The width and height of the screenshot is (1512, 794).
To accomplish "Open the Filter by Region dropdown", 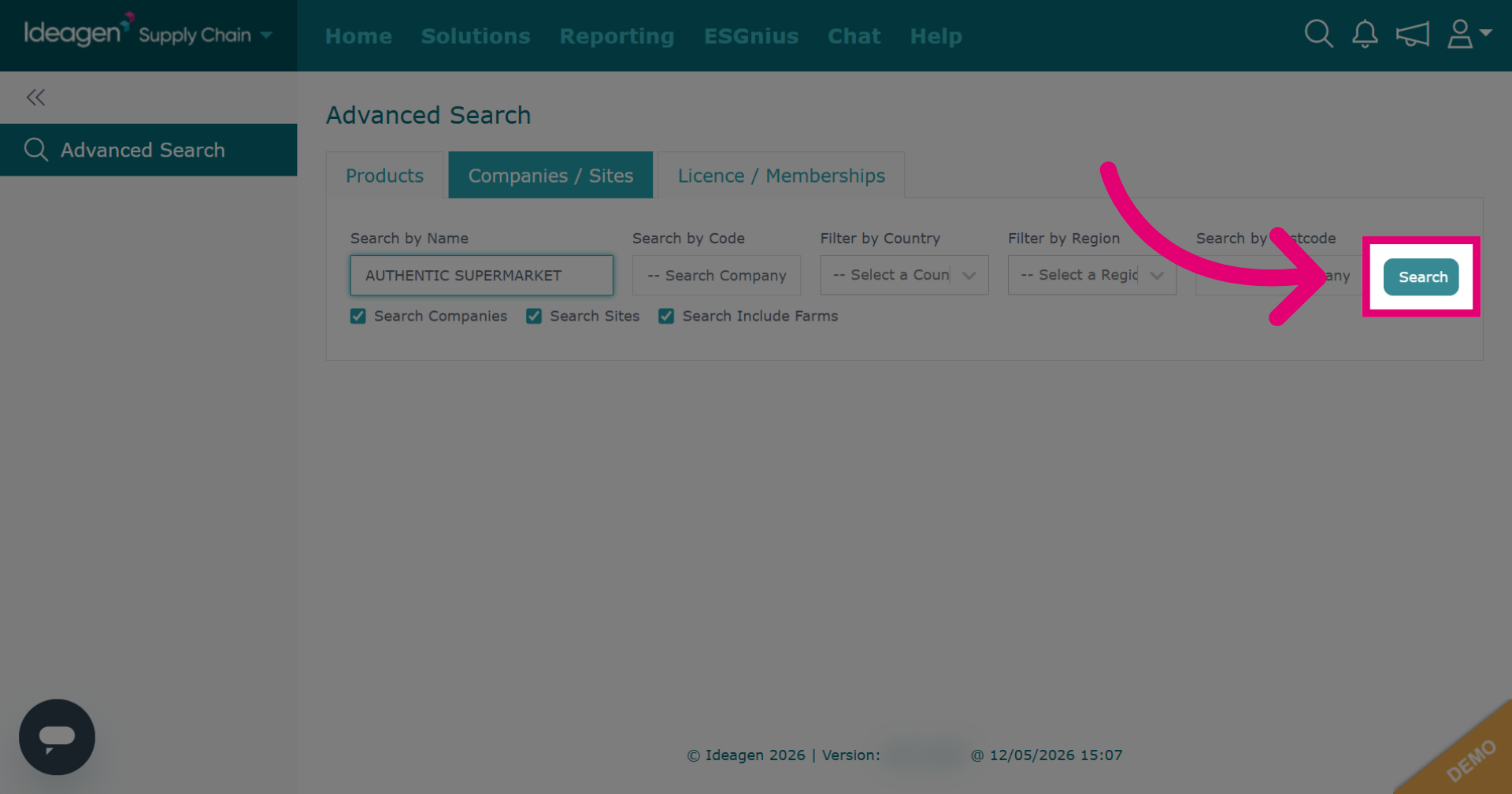I will pos(1091,275).
